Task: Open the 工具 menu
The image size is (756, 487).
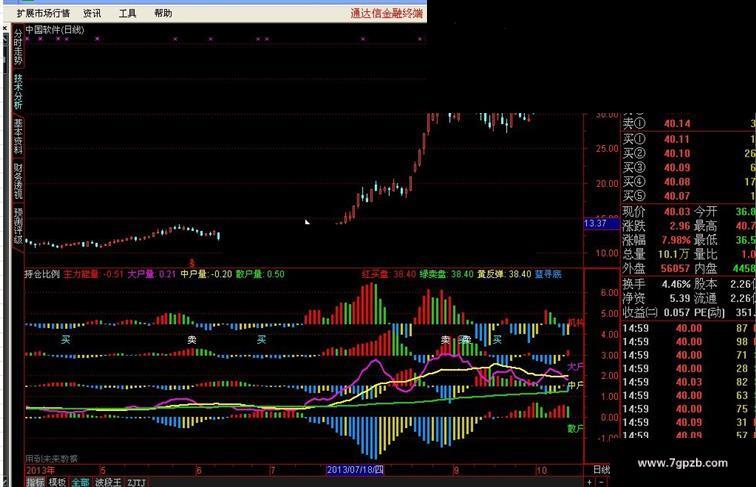Action: tap(127, 13)
